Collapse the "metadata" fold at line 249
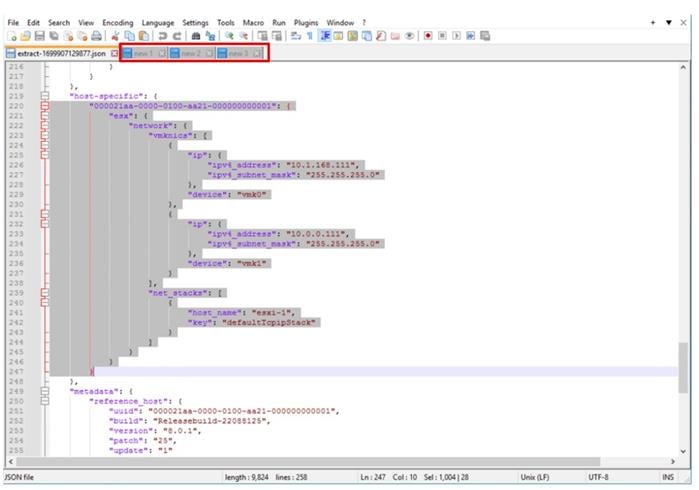This screenshot has width=699, height=490. [45, 391]
